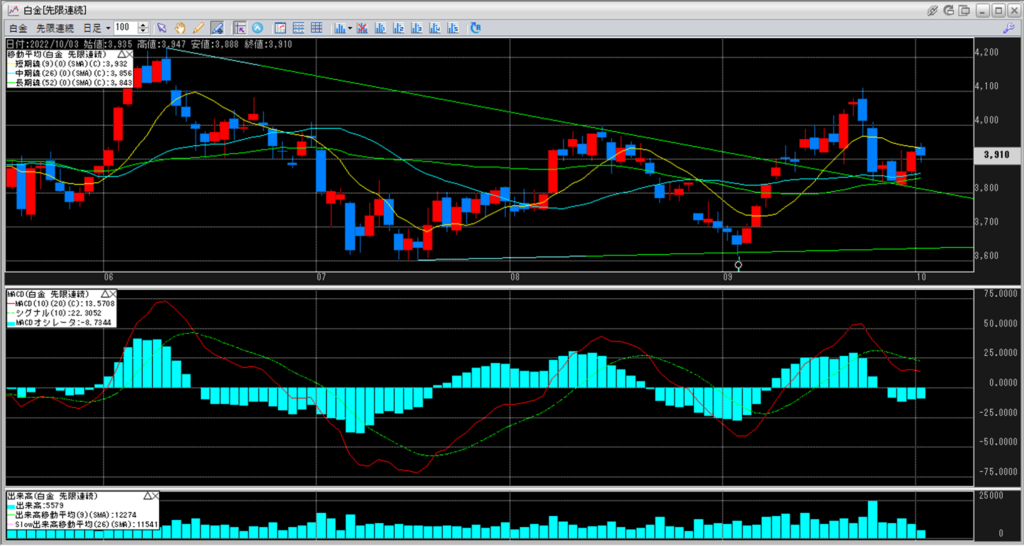
Task: Select the arrow pointer tool
Action: click(162, 28)
